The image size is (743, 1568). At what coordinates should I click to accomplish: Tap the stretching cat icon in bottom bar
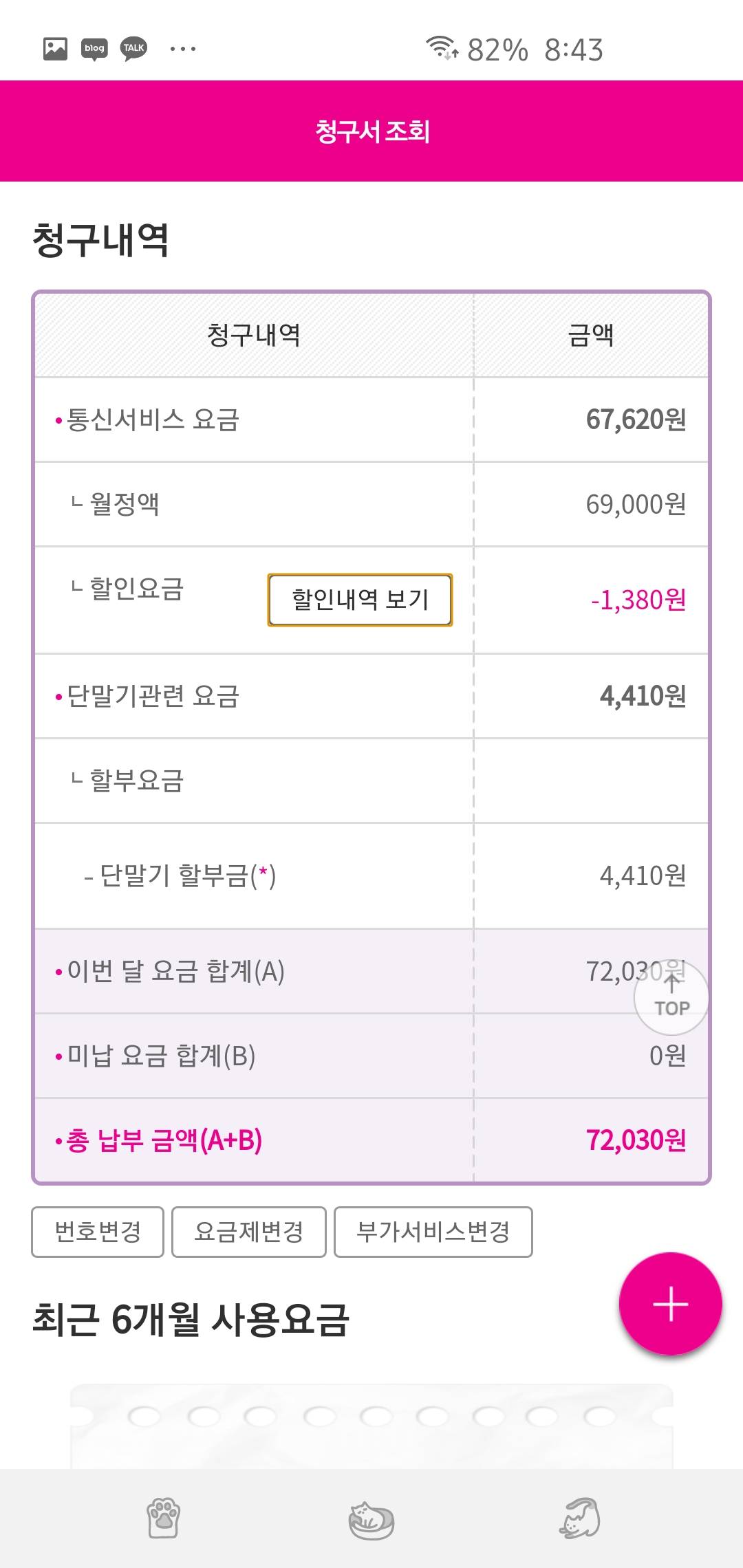point(579,1518)
